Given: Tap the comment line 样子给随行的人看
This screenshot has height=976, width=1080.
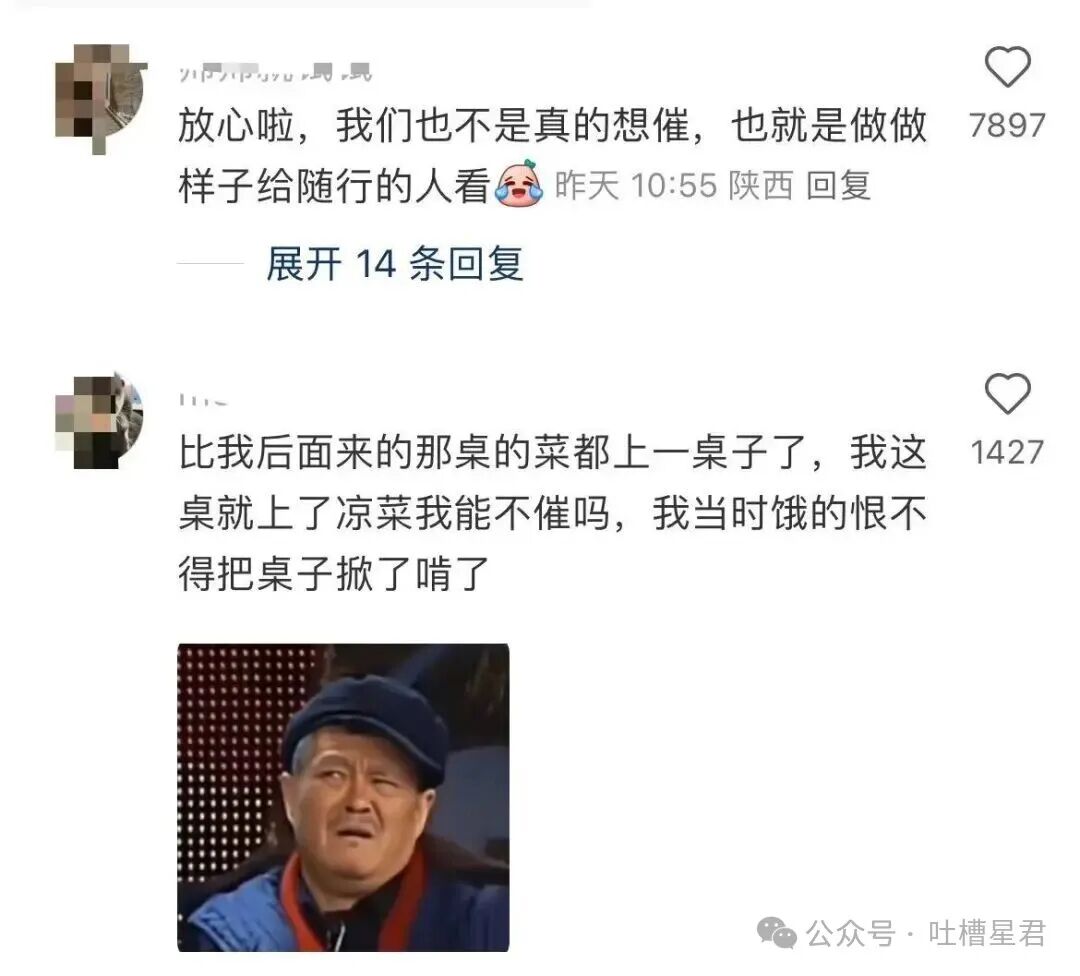Looking at the screenshot, I should 334,186.
